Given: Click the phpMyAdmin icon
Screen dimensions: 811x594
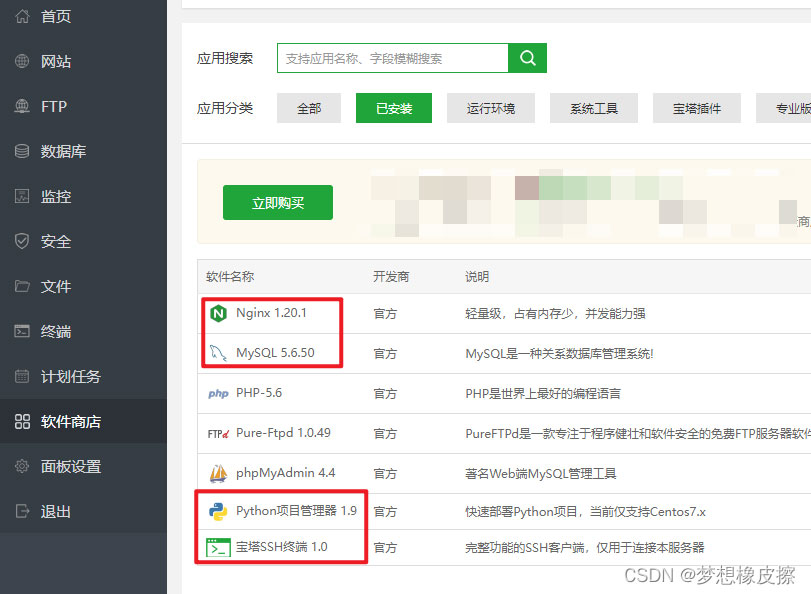Looking at the screenshot, I should tap(218, 472).
